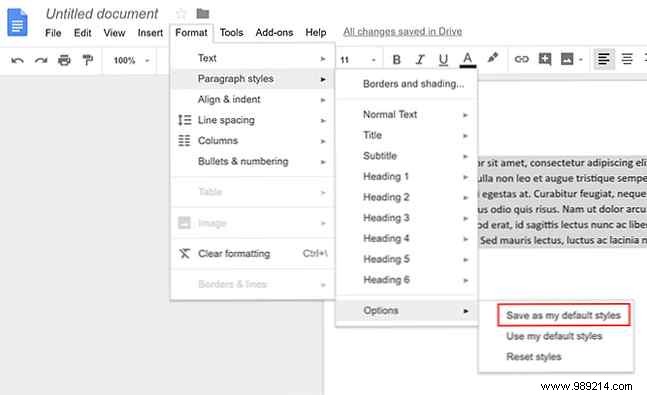Click the Columns icon in menu
Screen dimensions: 647x395
click(184, 141)
